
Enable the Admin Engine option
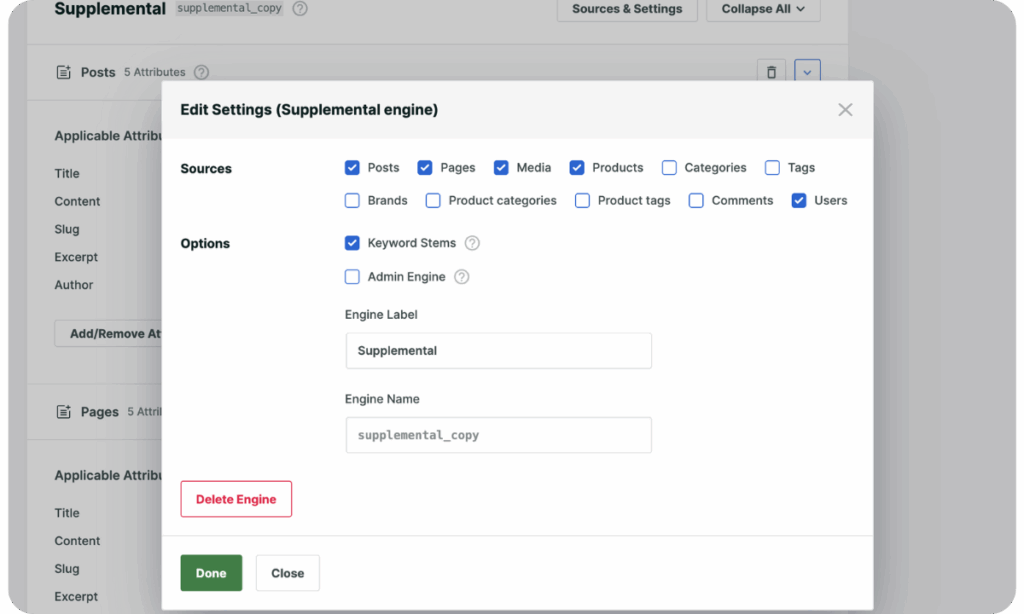click(352, 277)
